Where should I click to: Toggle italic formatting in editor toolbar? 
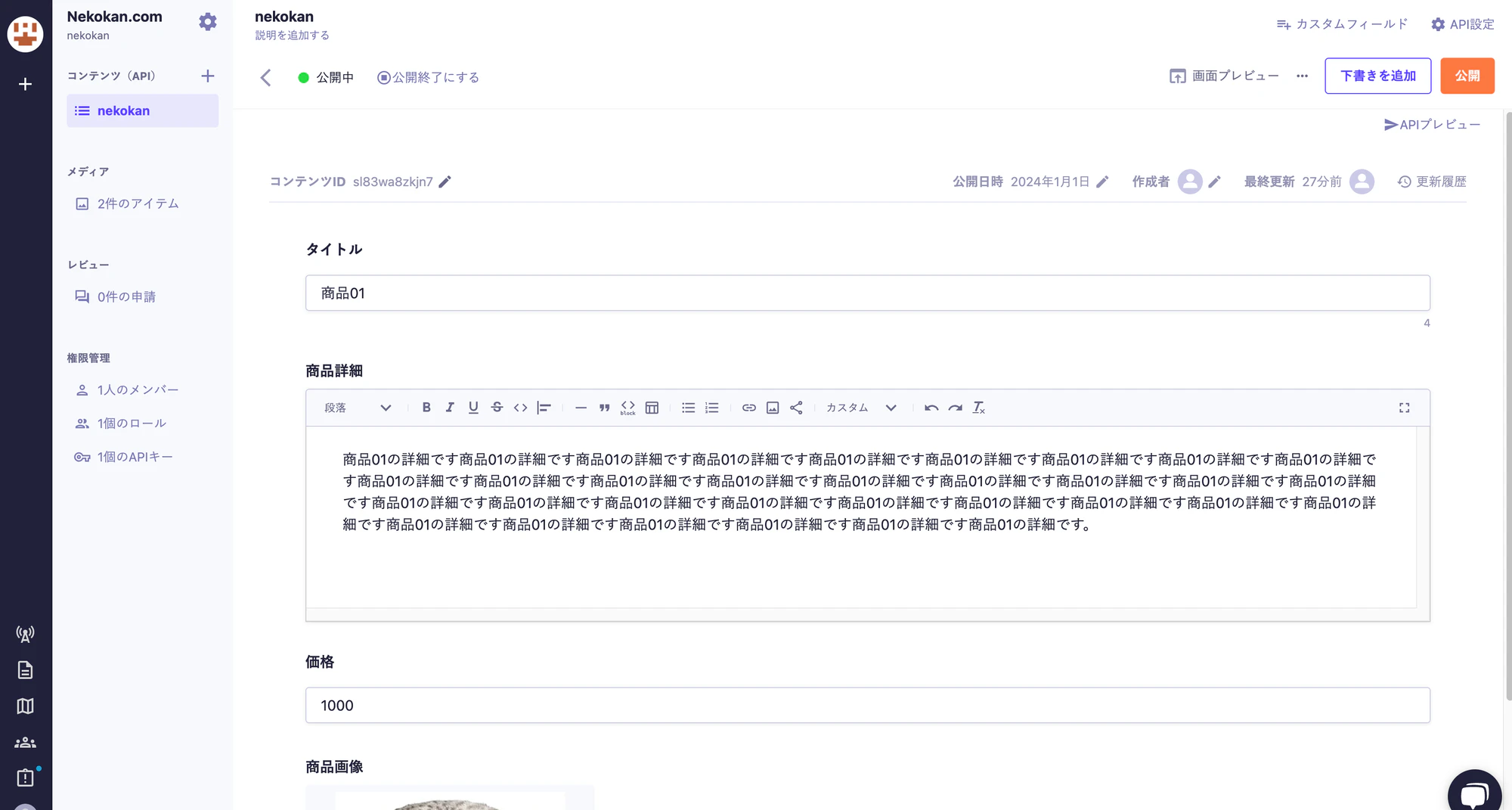[x=450, y=408]
